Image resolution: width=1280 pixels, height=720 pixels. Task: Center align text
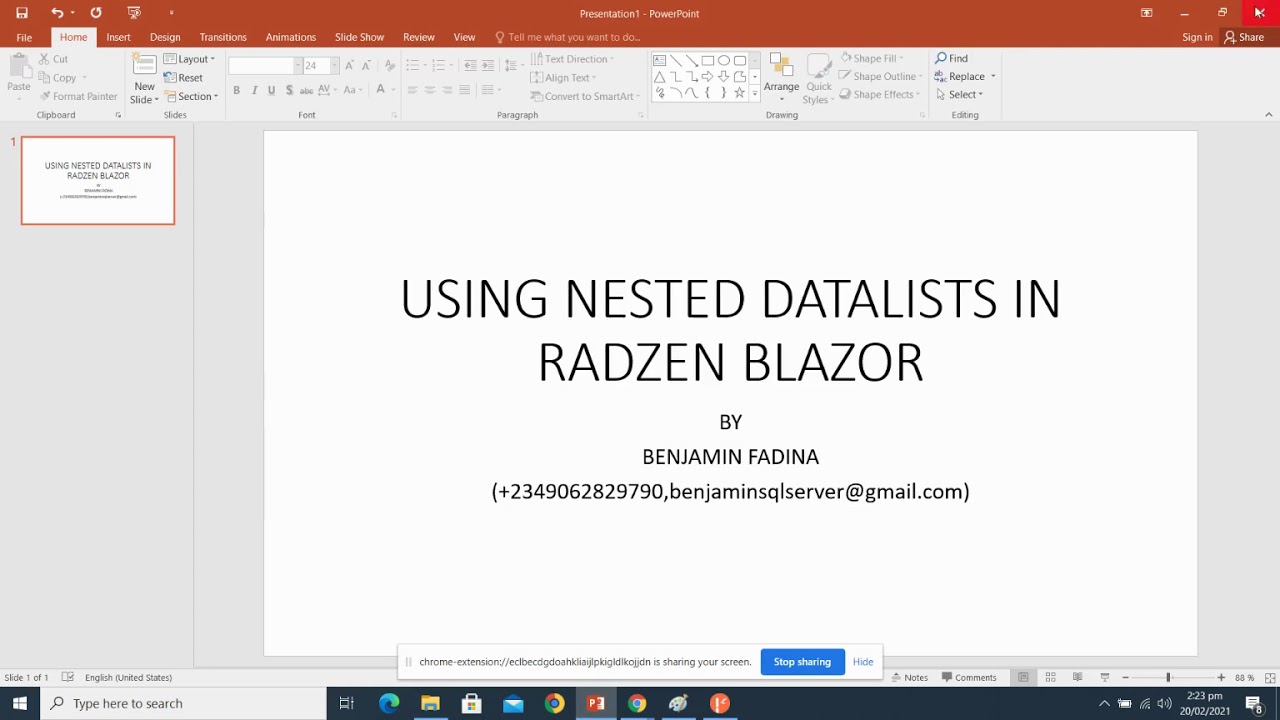tap(430, 90)
